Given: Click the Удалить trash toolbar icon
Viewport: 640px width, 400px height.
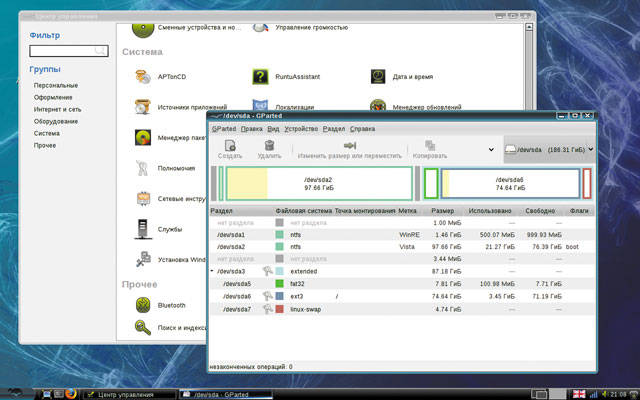Looking at the screenshot, I should 269,145.
